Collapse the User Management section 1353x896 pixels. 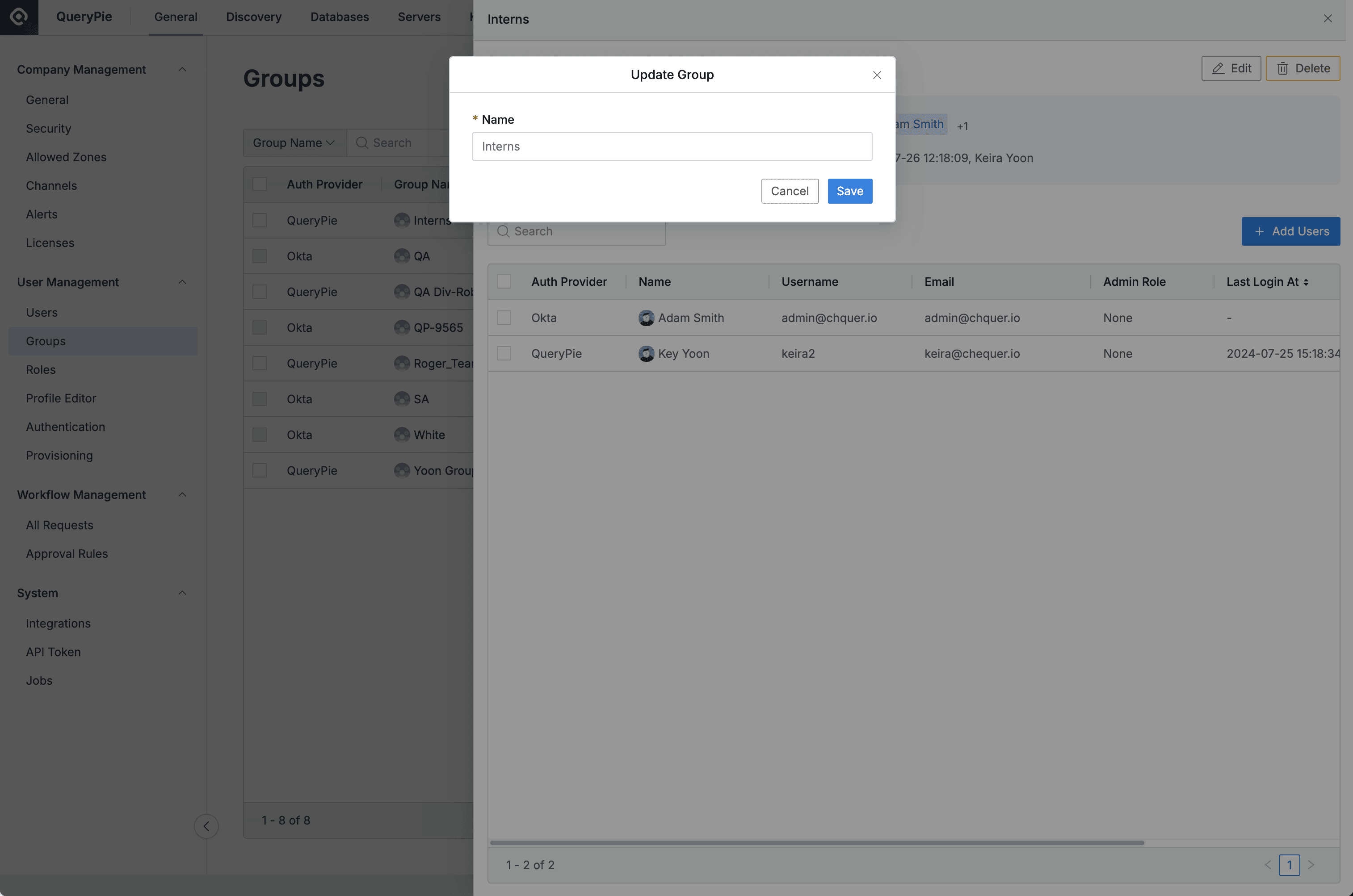pos(182,282)
